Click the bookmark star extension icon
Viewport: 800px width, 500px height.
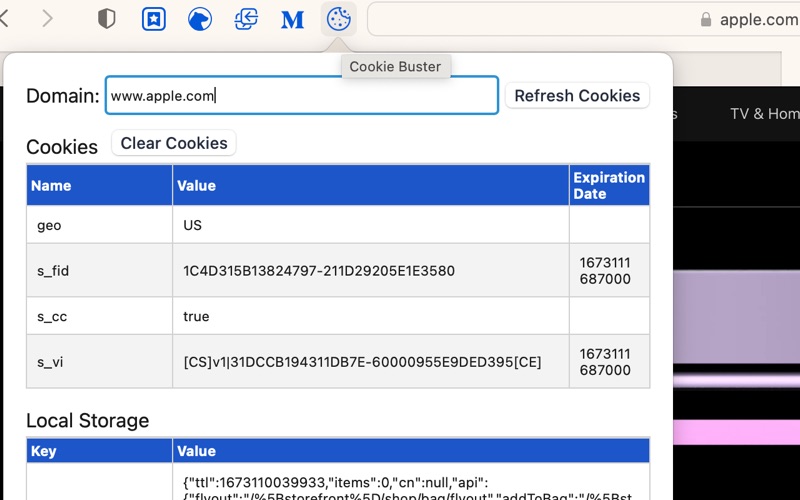tap(153, 19)
